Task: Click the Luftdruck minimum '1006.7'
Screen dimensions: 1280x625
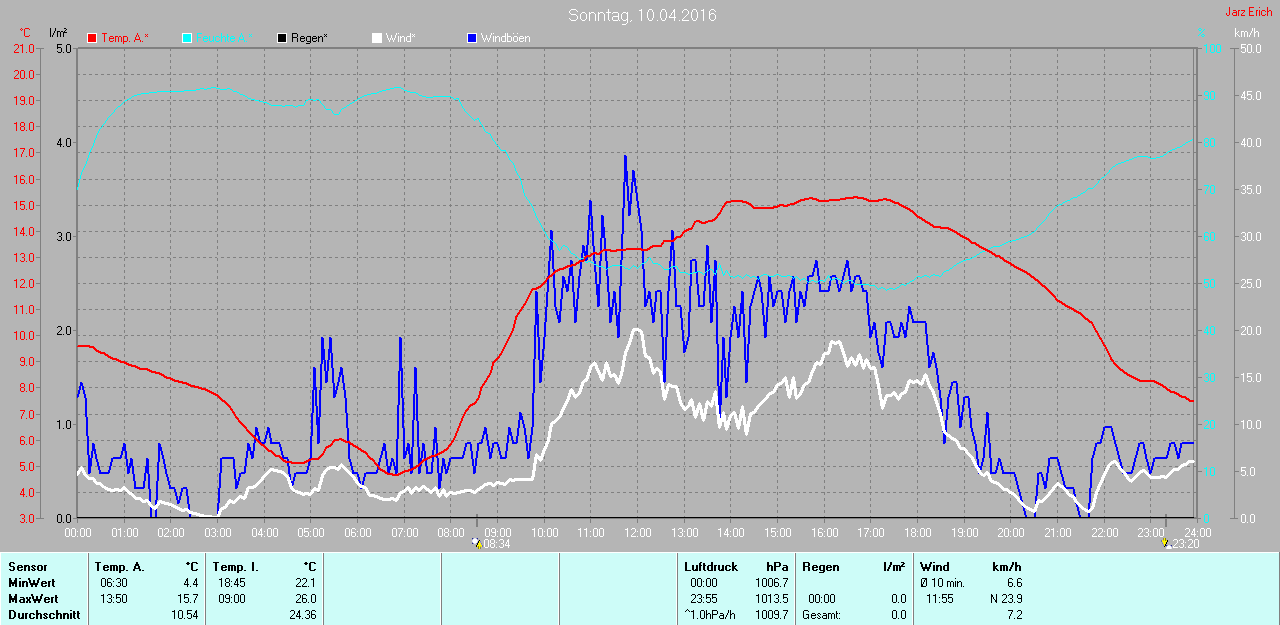Action: click(x=770, y=583)
